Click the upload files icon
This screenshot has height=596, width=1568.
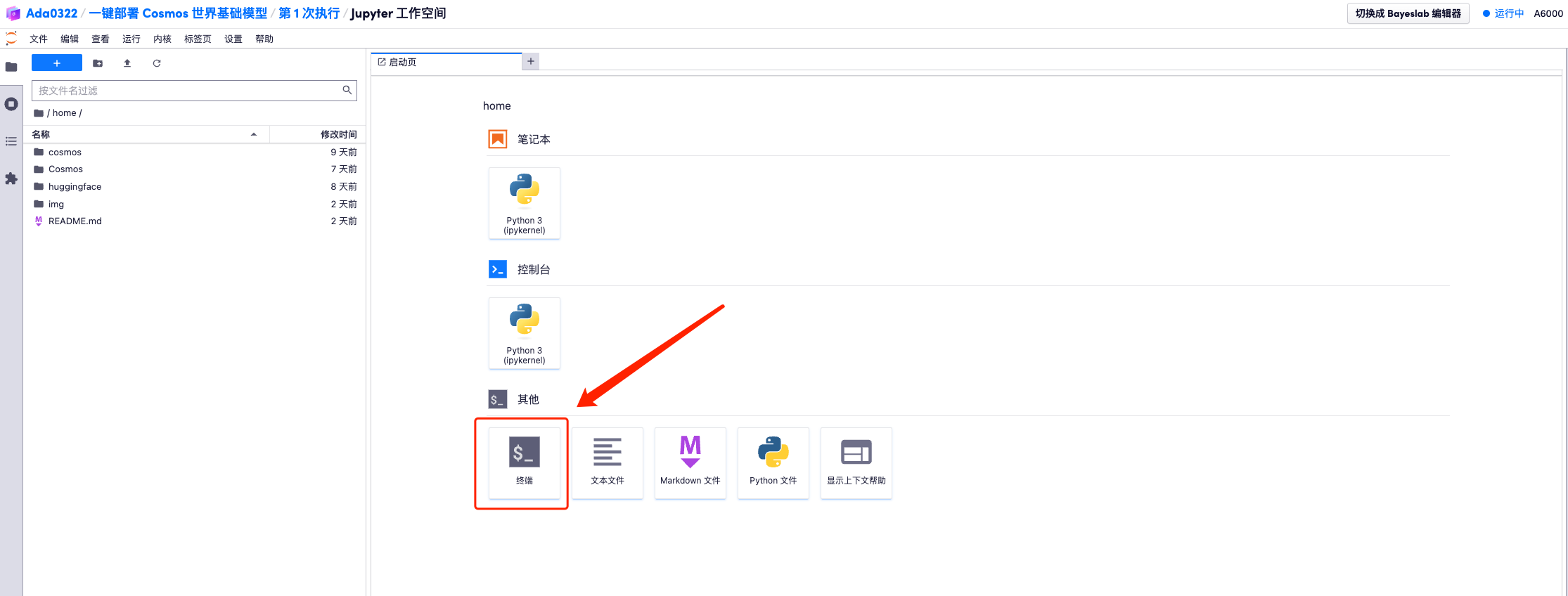tap(127, 63)
